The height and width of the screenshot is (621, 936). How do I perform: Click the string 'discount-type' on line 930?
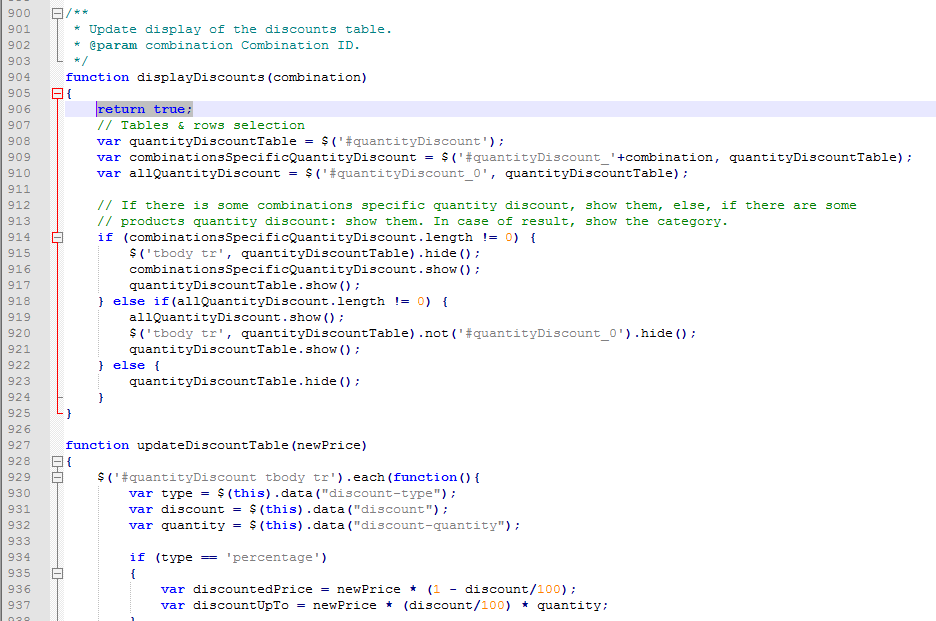pos(385,493)
